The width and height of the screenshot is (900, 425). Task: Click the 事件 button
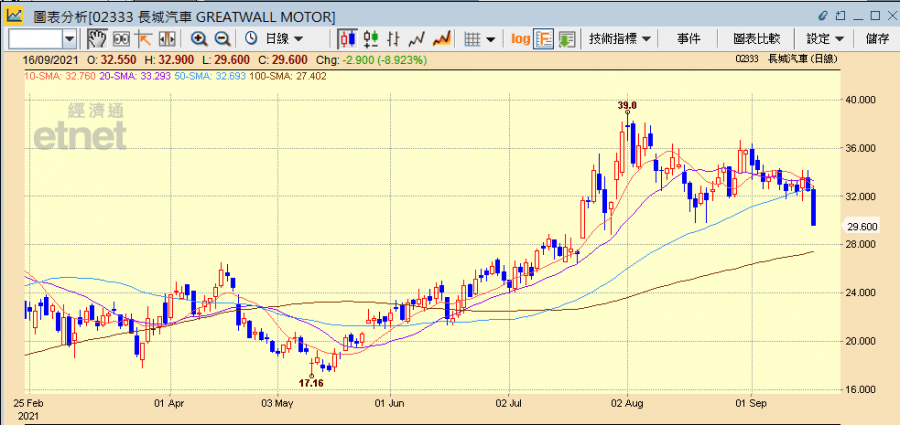(x=689, y=38)
